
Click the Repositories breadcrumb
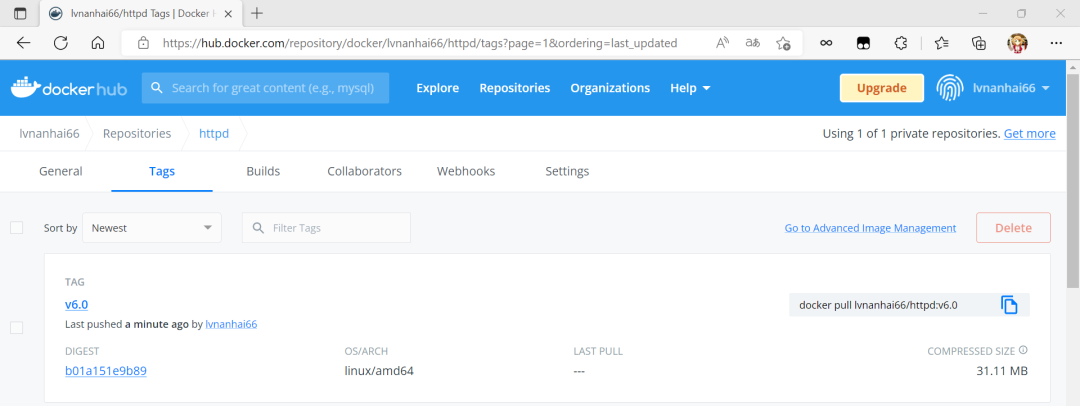(137, 134)
